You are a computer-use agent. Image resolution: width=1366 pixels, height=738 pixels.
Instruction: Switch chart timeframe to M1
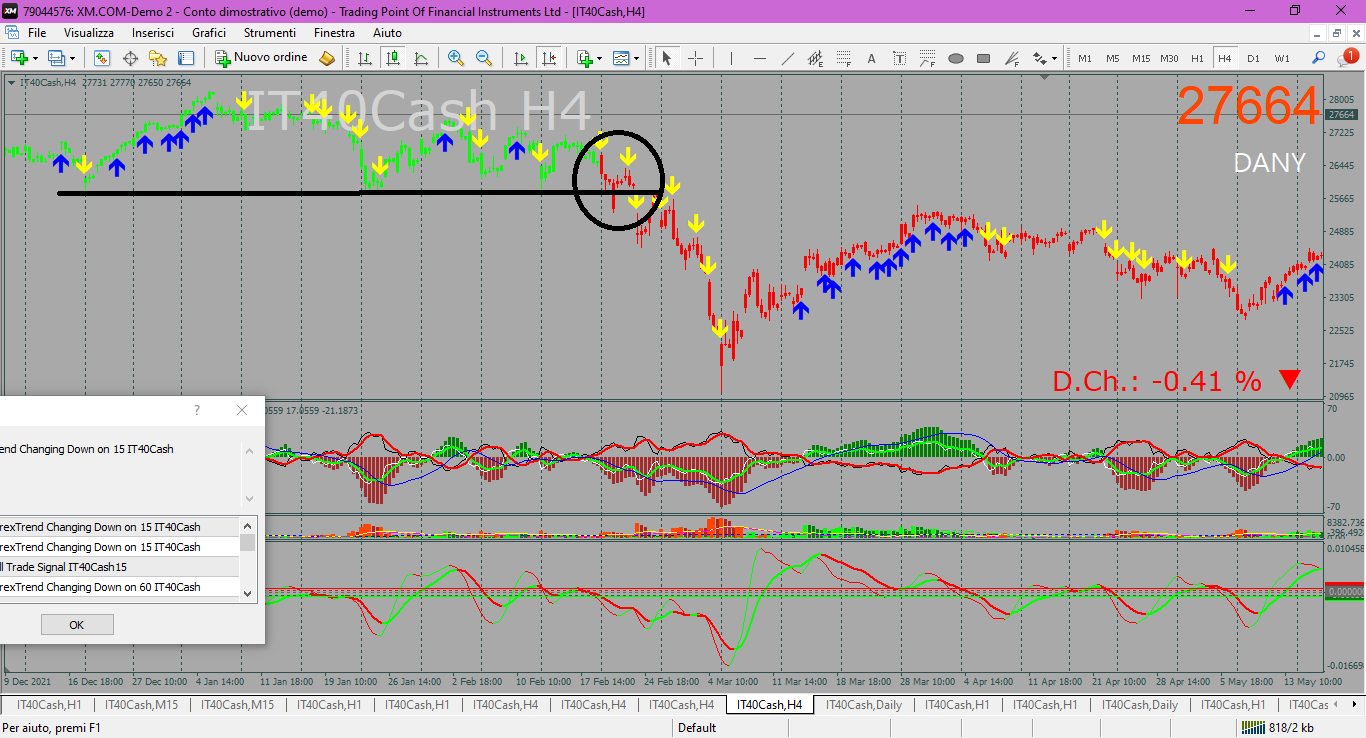click(x=1085, y=58)
